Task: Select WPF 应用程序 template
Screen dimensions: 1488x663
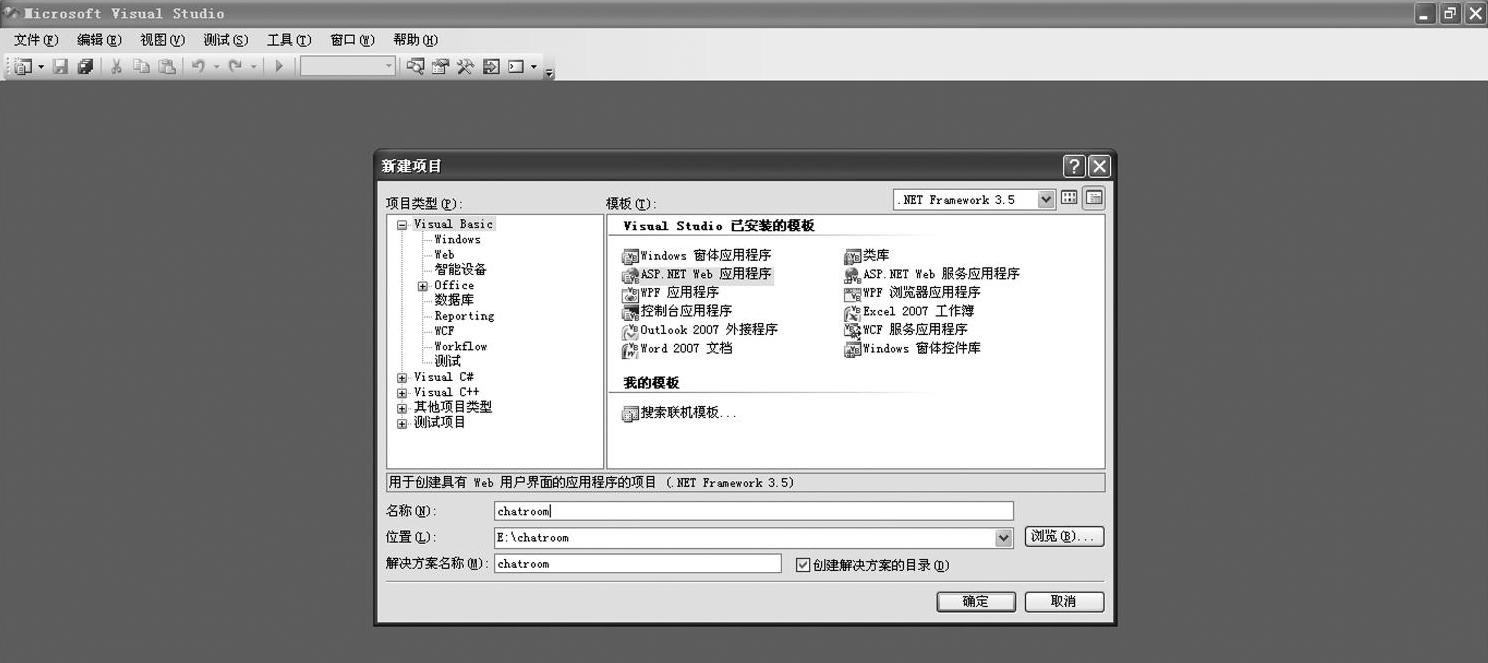Action: coord(671,293)
